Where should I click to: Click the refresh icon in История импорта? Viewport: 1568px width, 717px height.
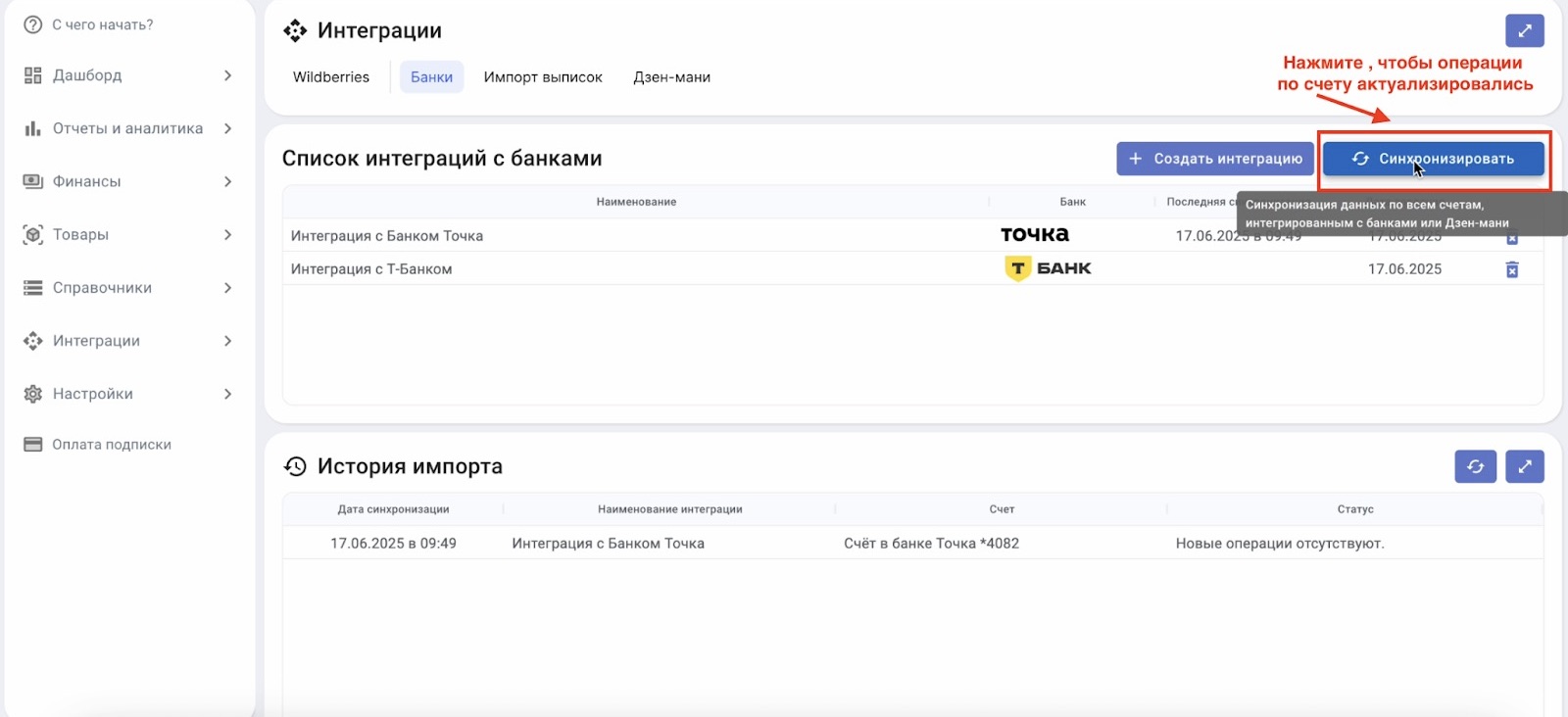pos(1475,467)
